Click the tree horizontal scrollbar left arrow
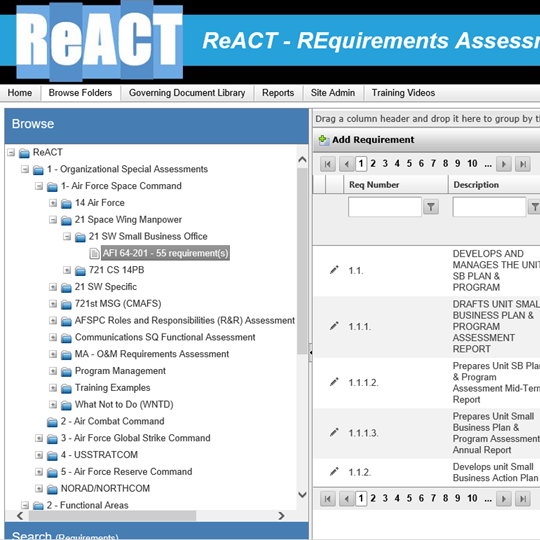 coord(20,516)
